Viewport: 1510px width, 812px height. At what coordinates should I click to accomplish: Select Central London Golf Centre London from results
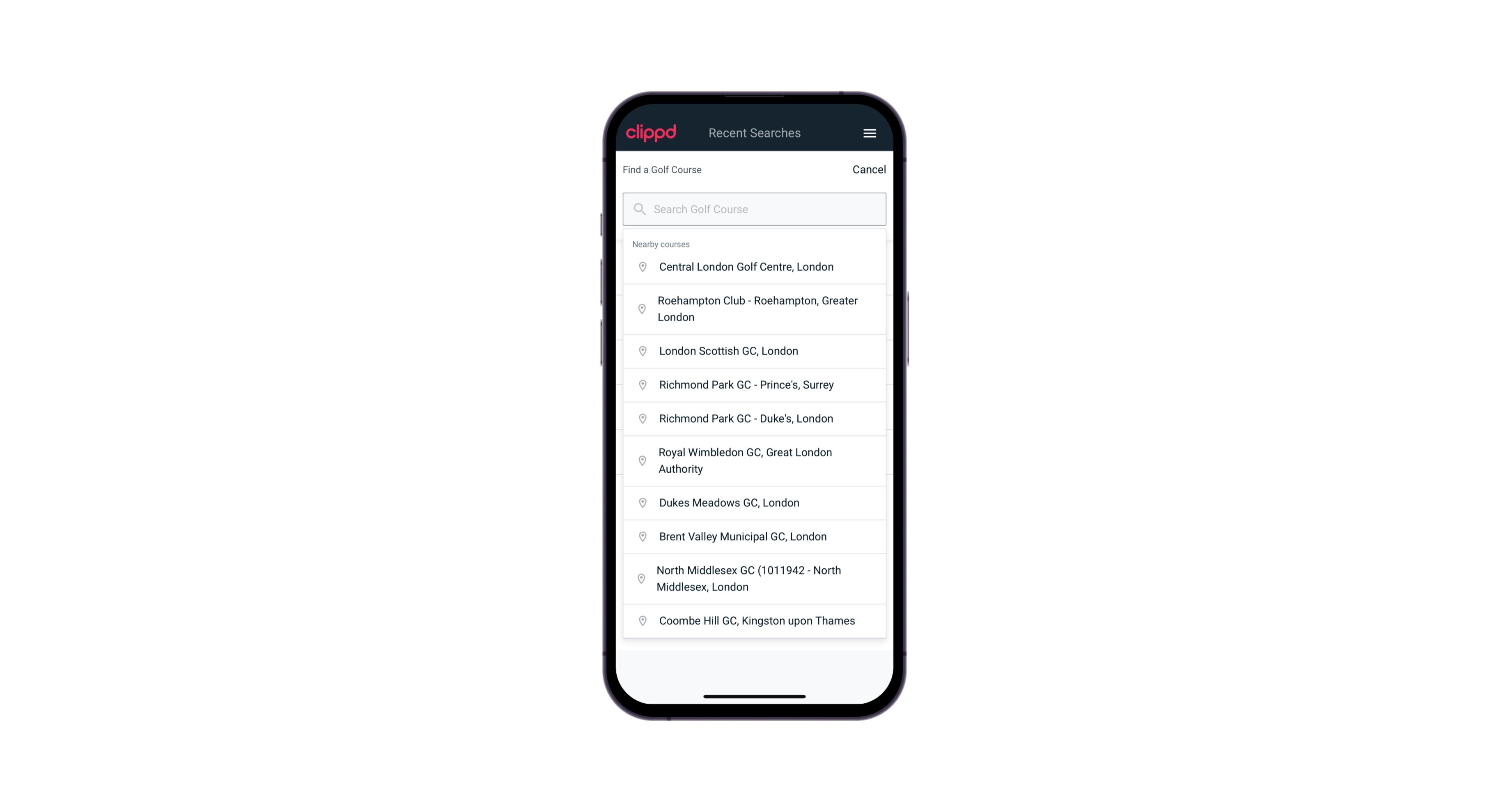754,266
